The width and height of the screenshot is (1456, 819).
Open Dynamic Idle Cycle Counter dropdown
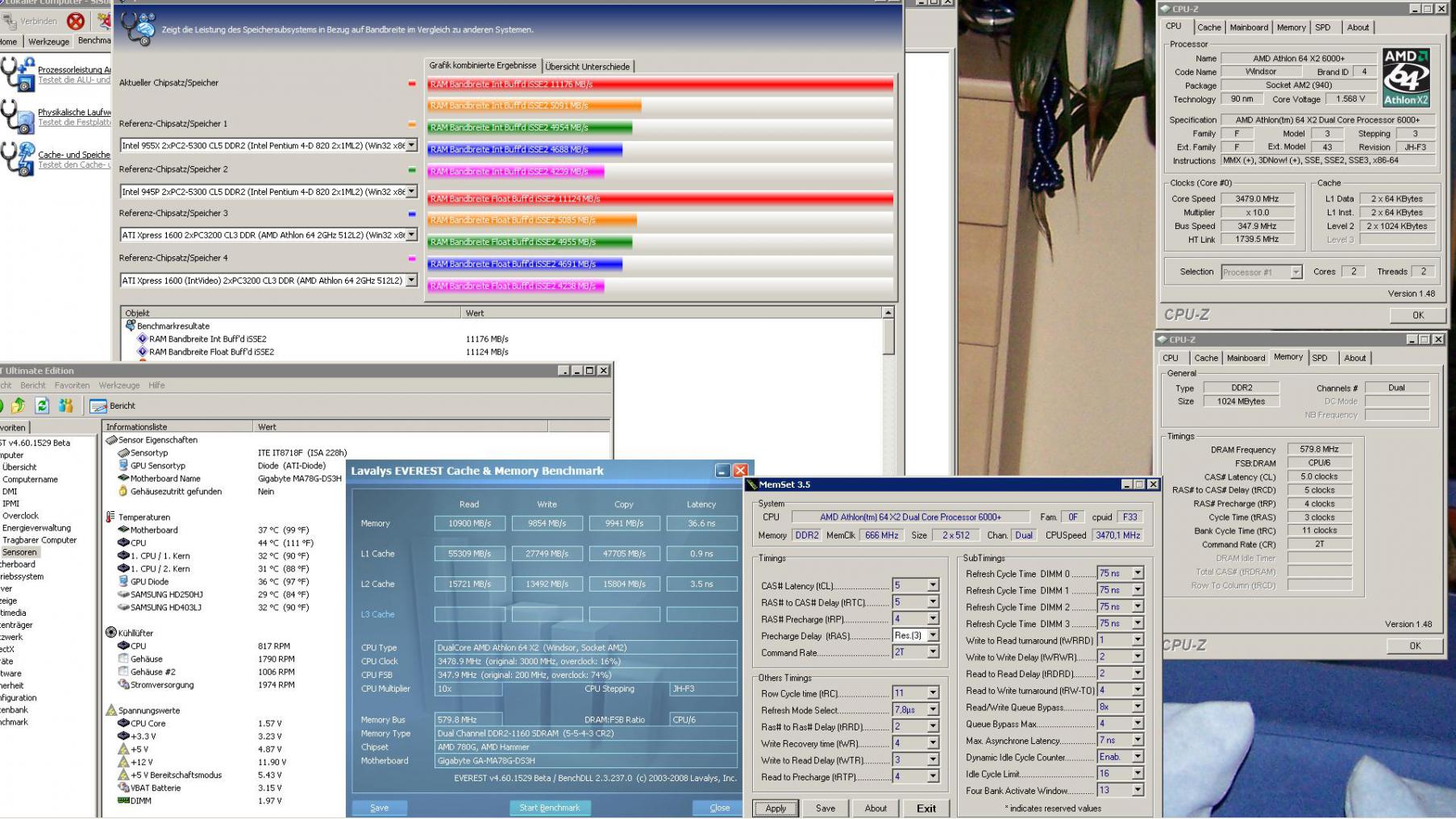click(x=1138, y=757)
